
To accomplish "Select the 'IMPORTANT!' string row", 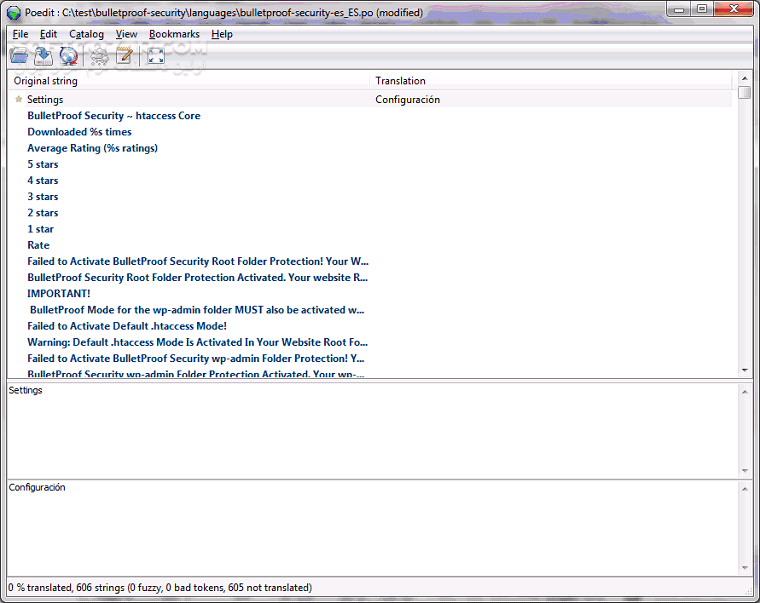I will point(58,294).
